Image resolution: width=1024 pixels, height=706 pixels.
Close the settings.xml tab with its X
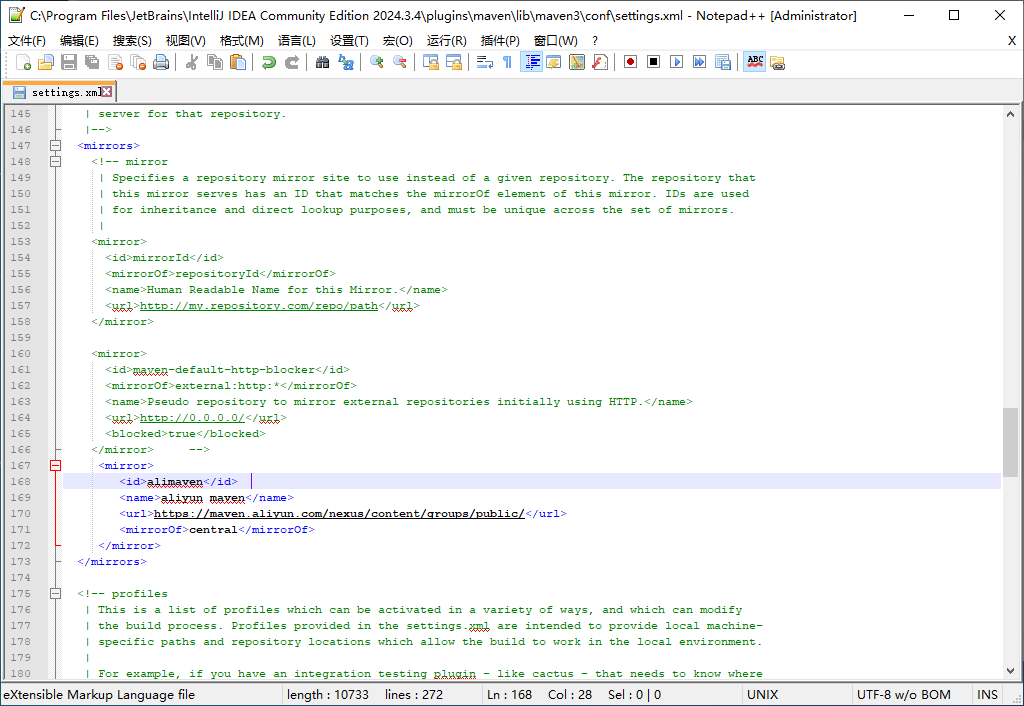106,91
